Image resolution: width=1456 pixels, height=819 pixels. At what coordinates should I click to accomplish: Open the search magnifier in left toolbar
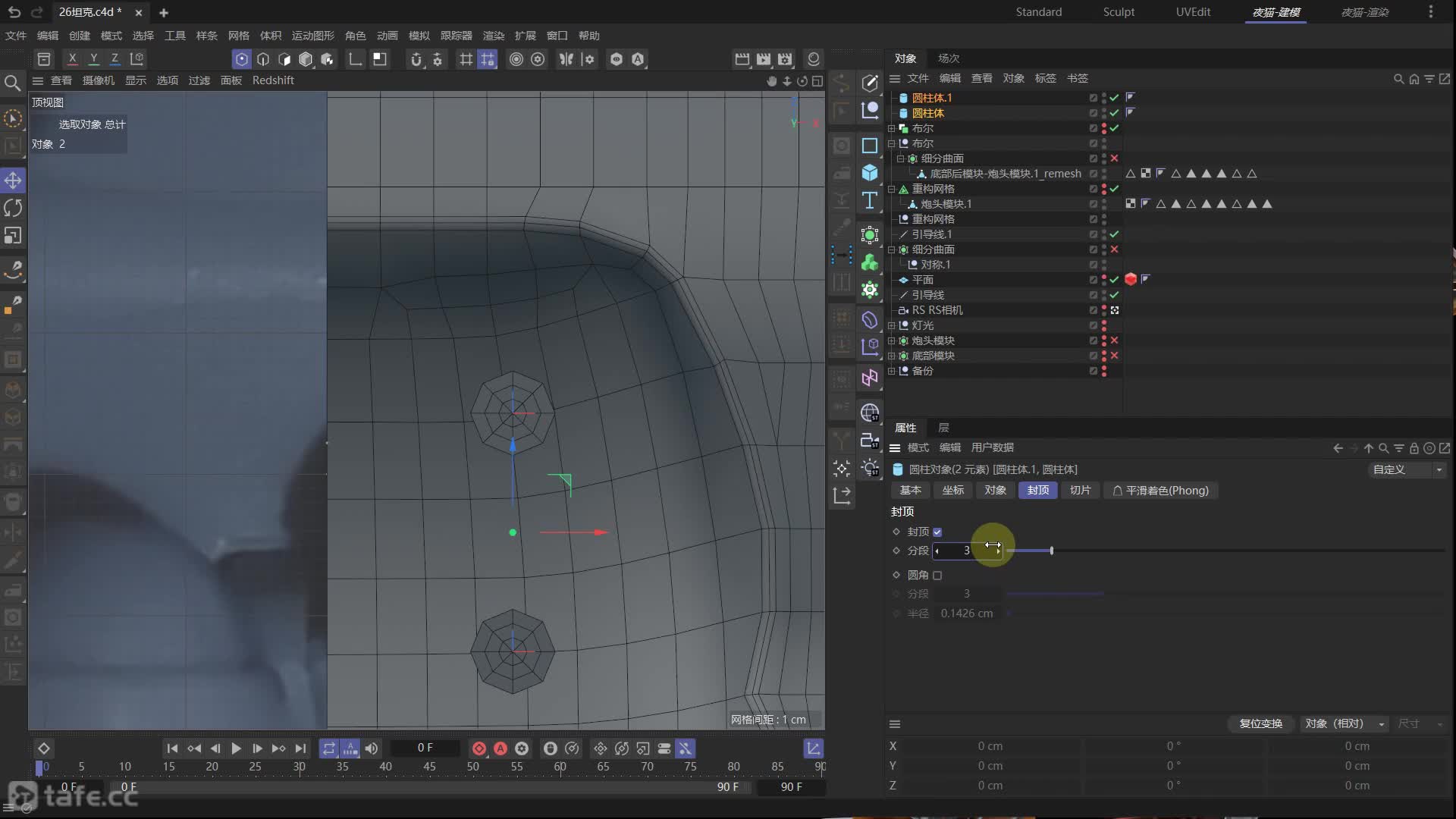click(12, 83)
